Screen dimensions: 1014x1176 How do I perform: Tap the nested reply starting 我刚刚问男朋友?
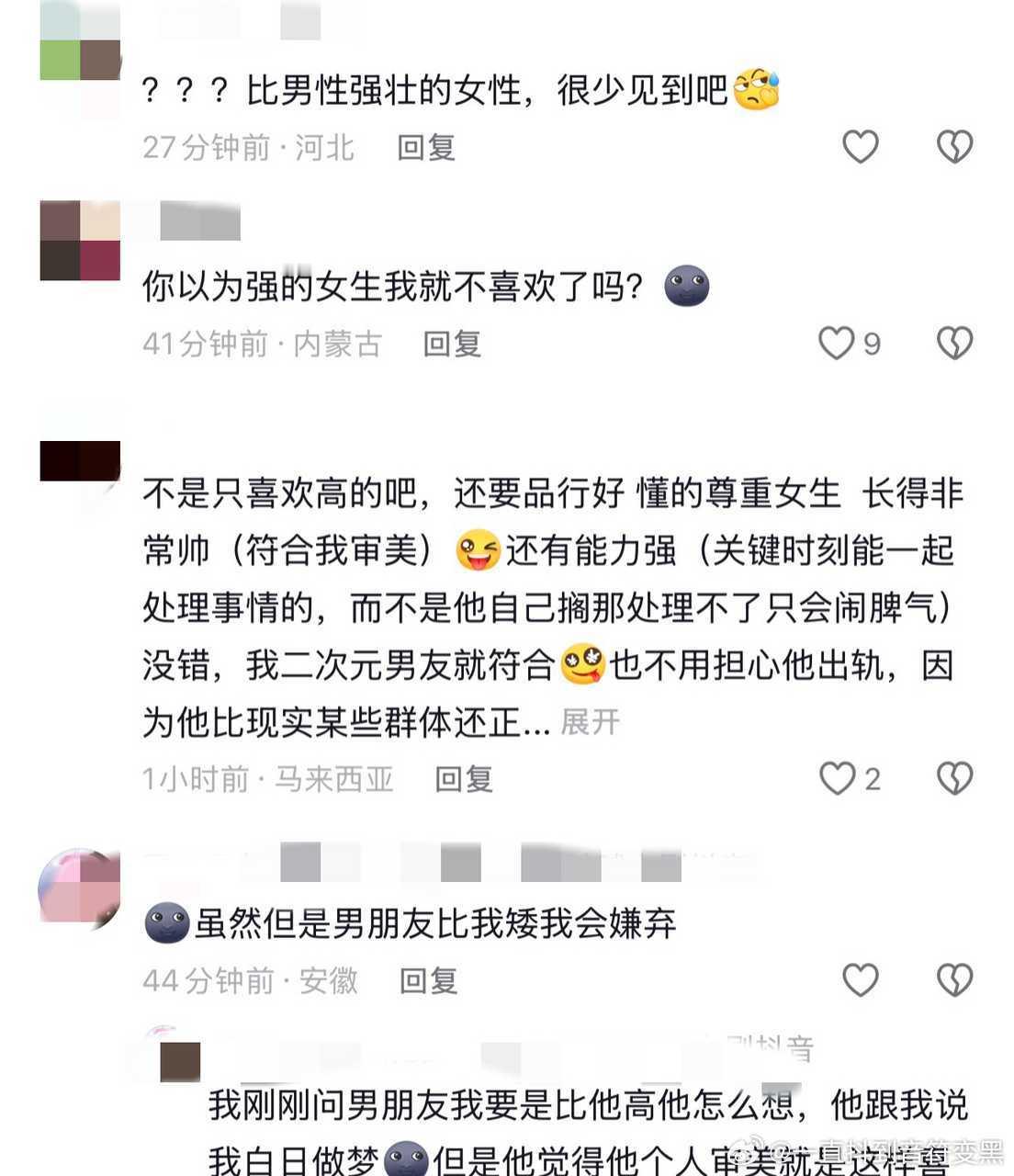[588, 1132]
